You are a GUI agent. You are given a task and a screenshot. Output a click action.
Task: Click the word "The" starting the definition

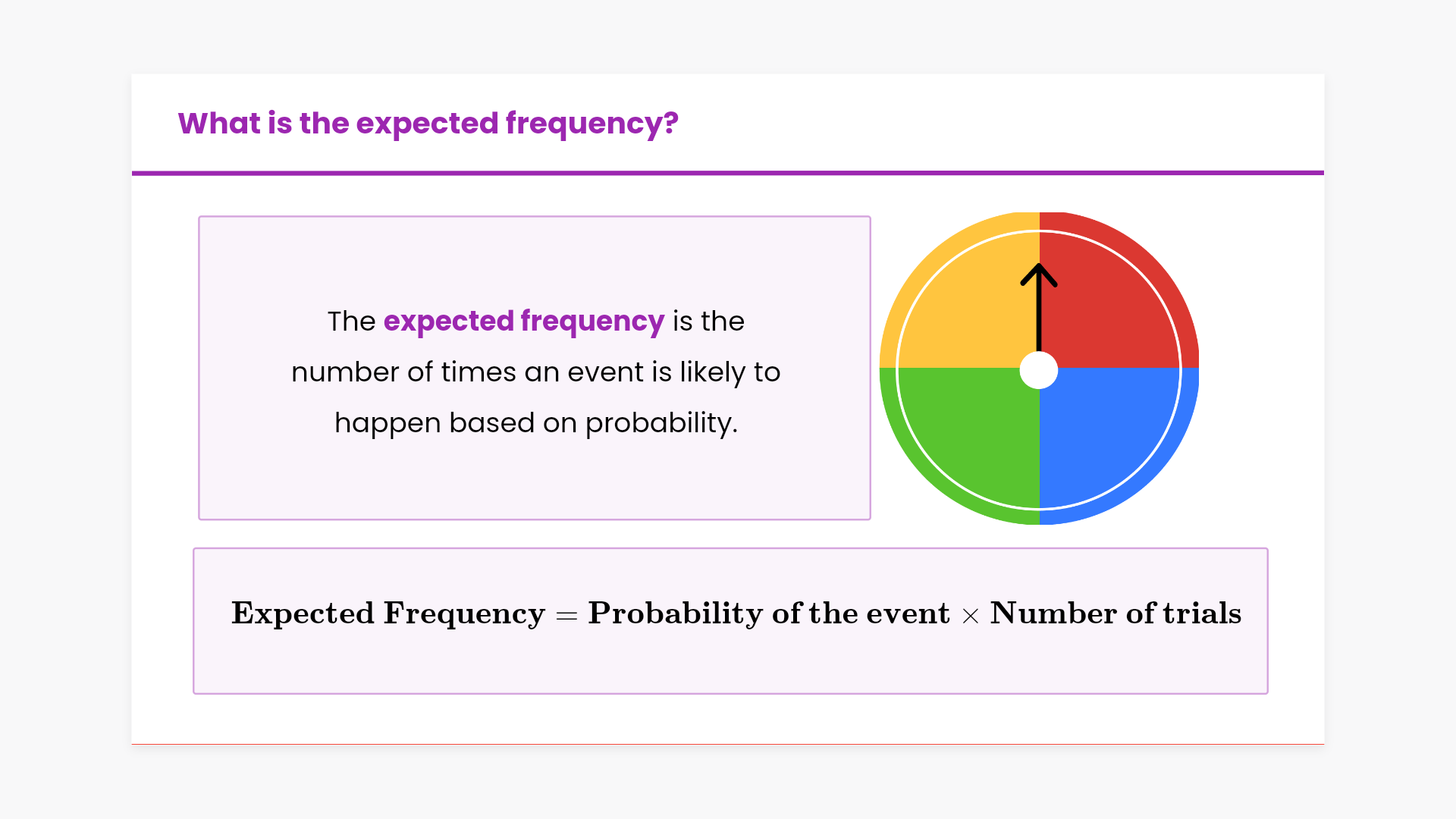point(351,322)
